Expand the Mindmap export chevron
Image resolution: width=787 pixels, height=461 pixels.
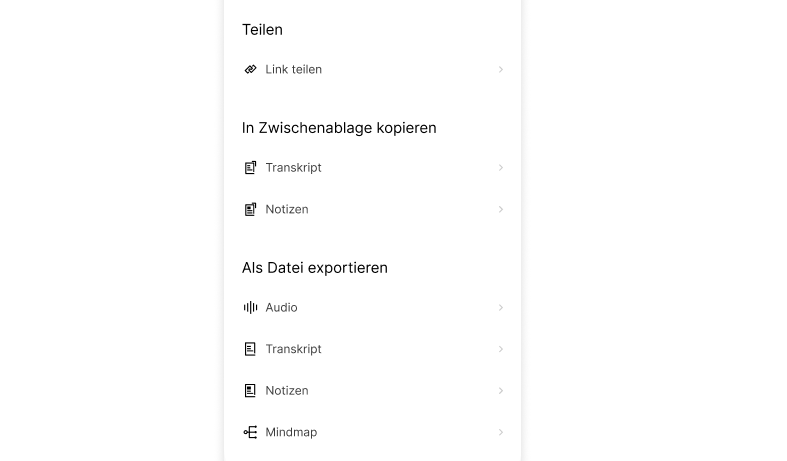coord(501,433)
